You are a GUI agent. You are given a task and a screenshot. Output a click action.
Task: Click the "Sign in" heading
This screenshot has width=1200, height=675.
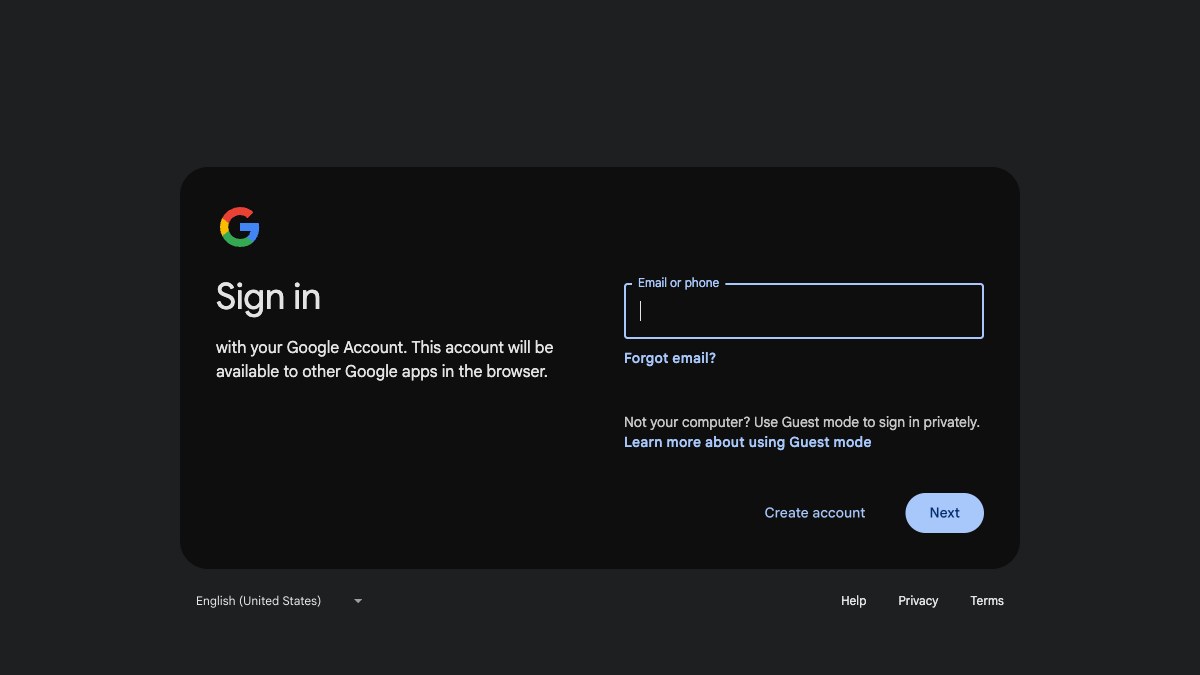268,297
